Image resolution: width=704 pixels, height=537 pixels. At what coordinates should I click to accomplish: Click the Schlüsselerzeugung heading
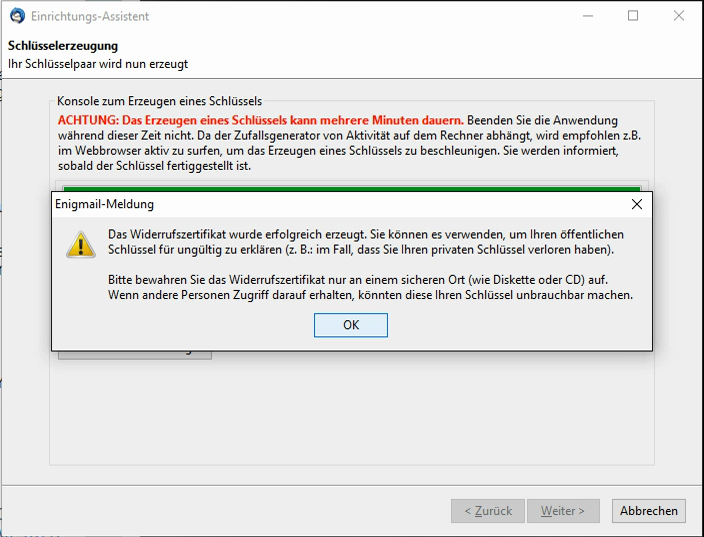pyautogui.click(x=63, y=46)
